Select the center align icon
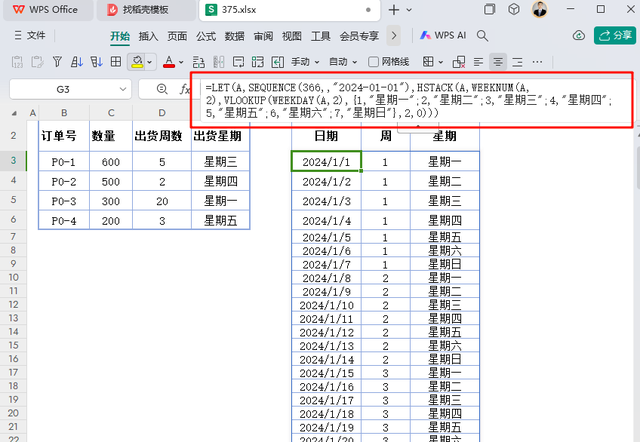 tap(498, 62)
